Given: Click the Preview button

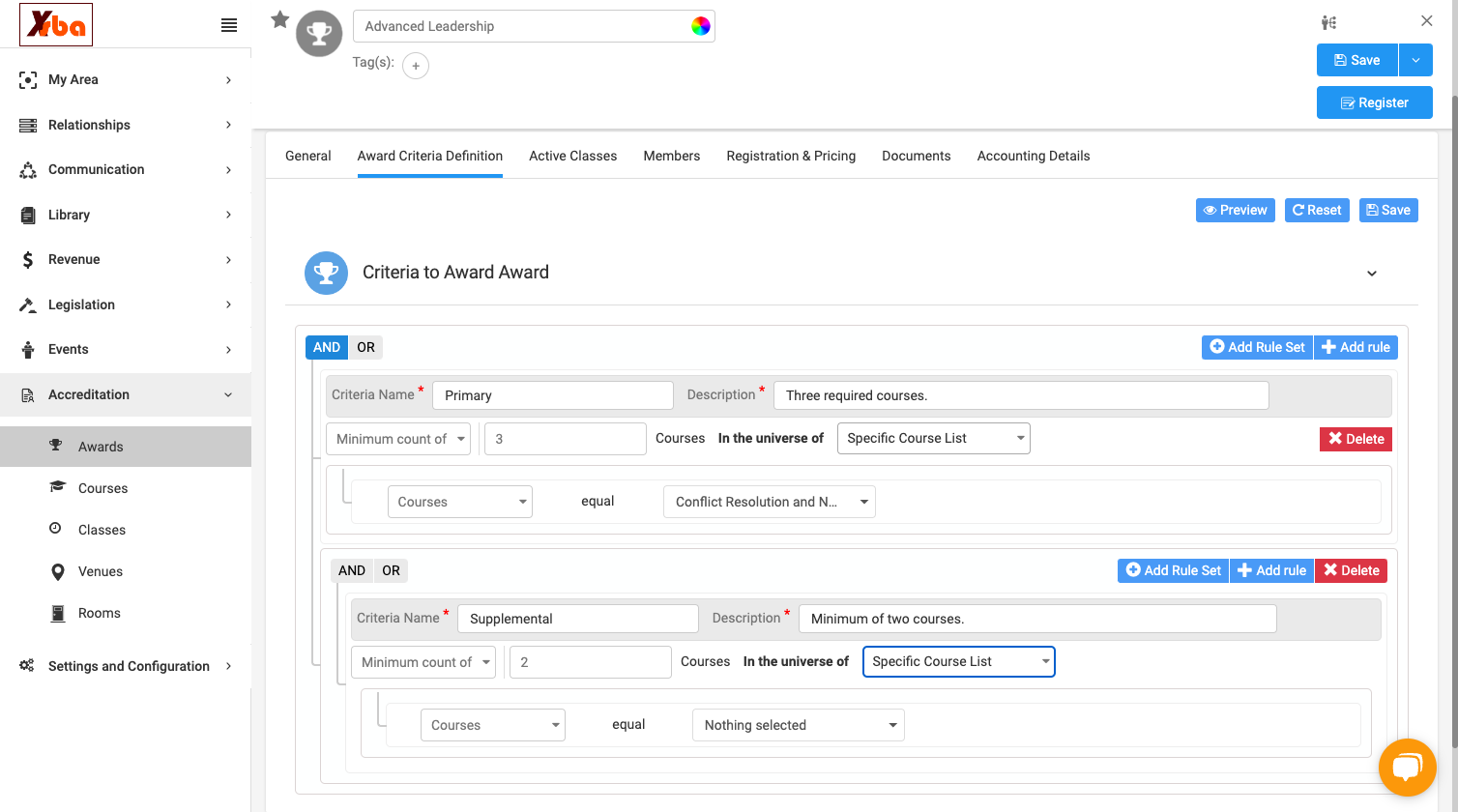Looking at the screenshot, I should click(1236, 210).
